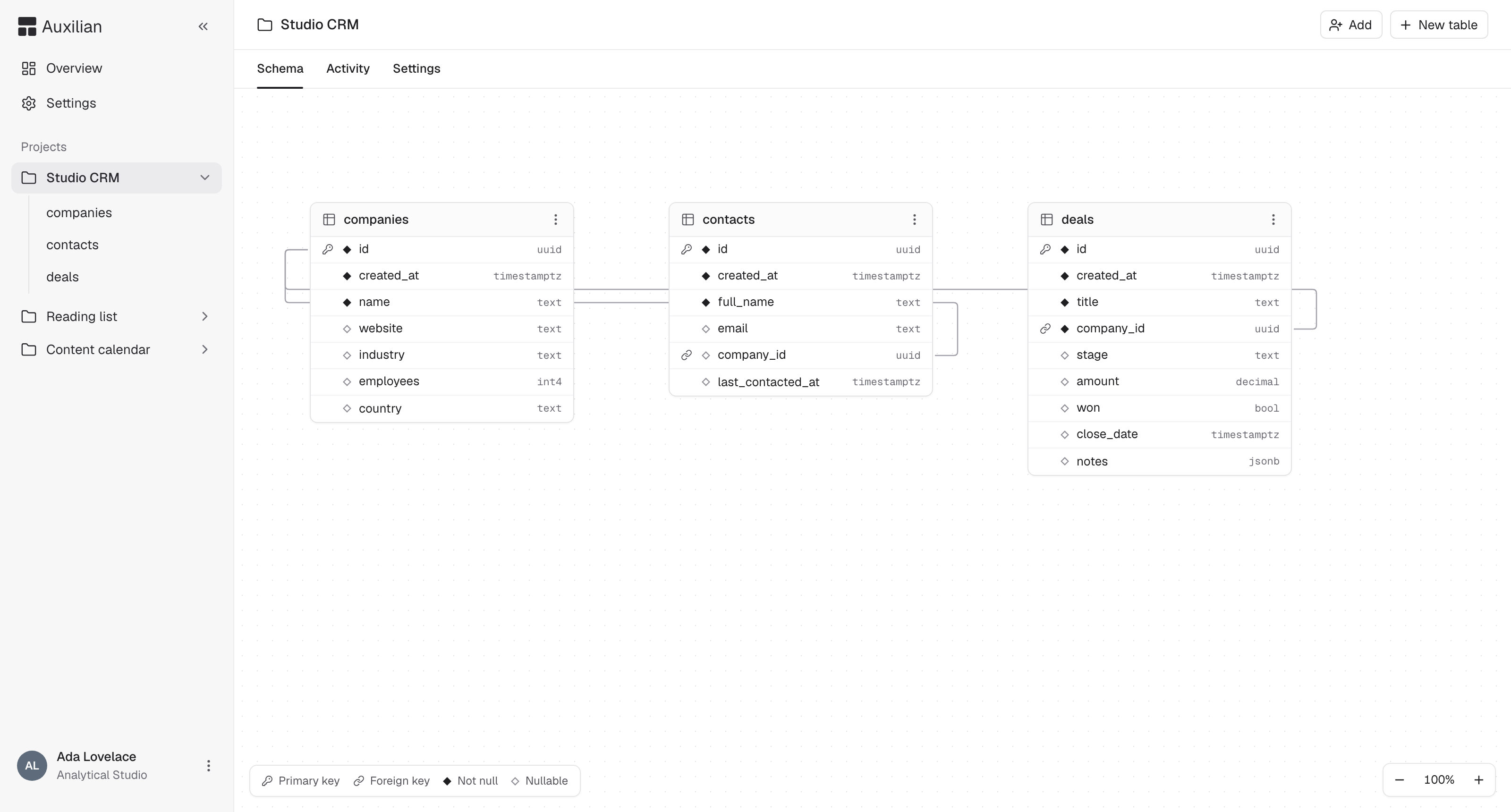Open the deals table options menu
This screenshot has height=812, width=1511.
[x=1273, y=219]
